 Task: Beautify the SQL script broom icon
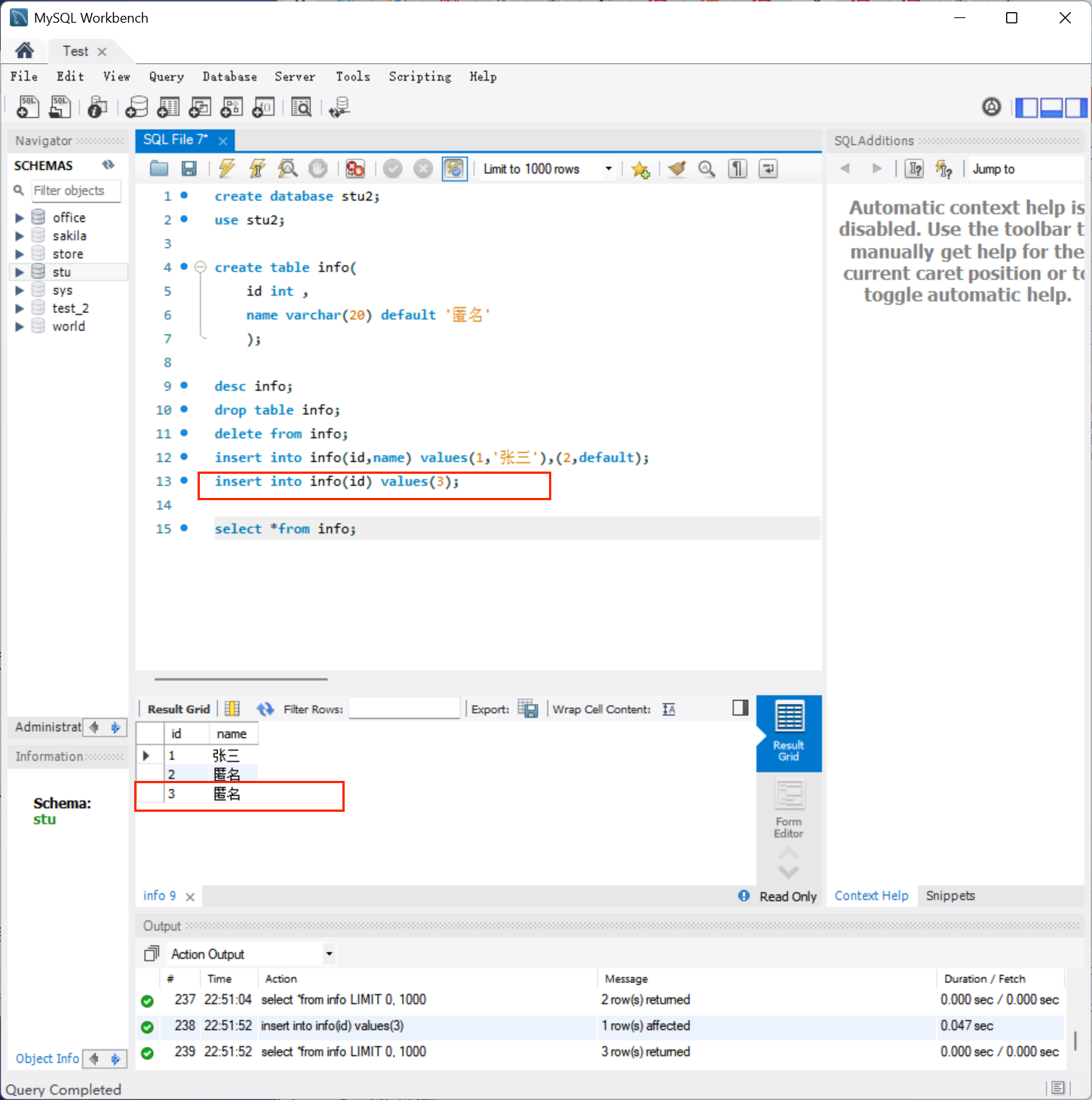[677, 169]
